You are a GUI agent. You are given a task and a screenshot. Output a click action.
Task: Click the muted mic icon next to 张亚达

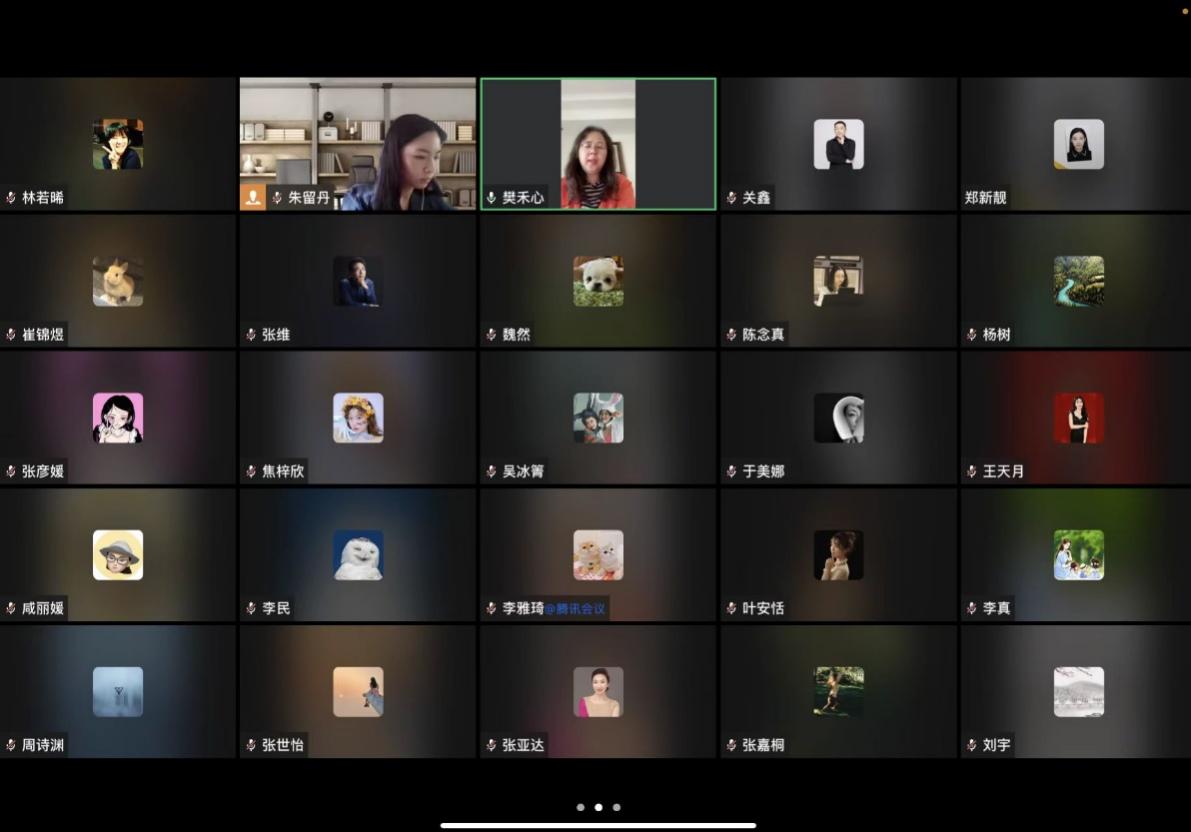click(491, 745)
